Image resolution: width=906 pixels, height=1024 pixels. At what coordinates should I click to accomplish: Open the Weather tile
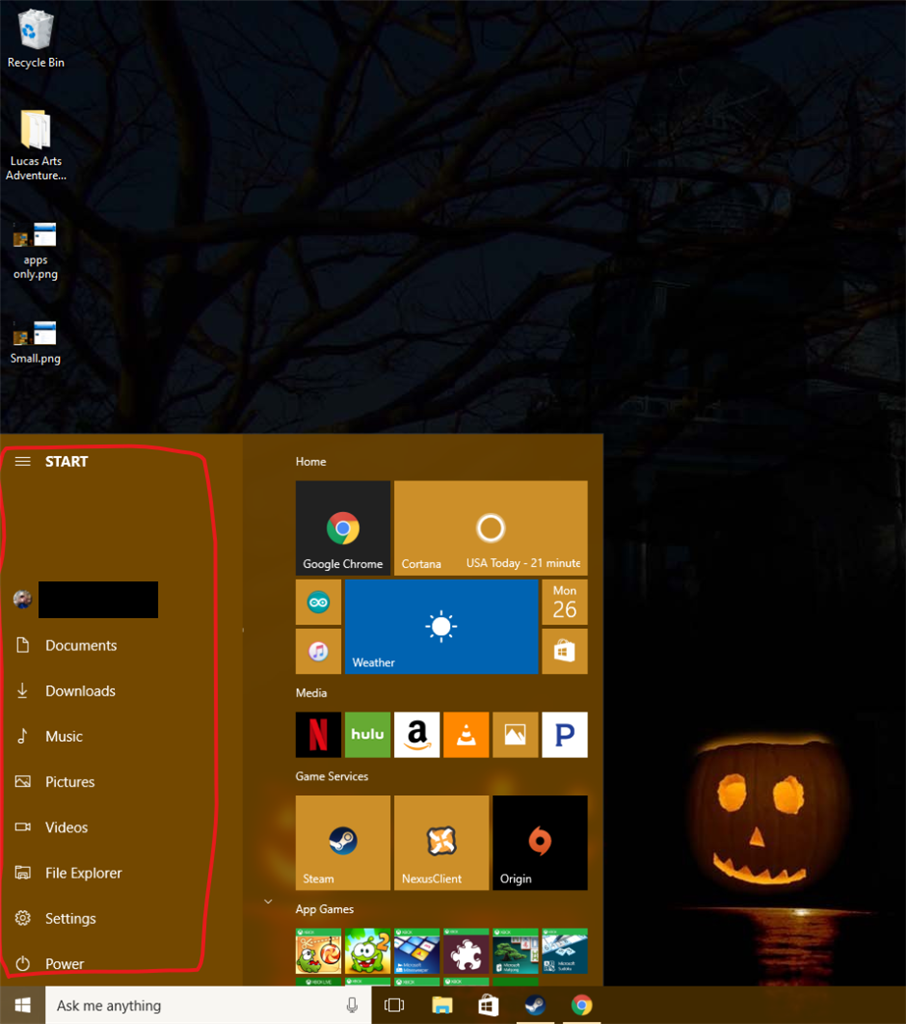(x=441, y=627)
